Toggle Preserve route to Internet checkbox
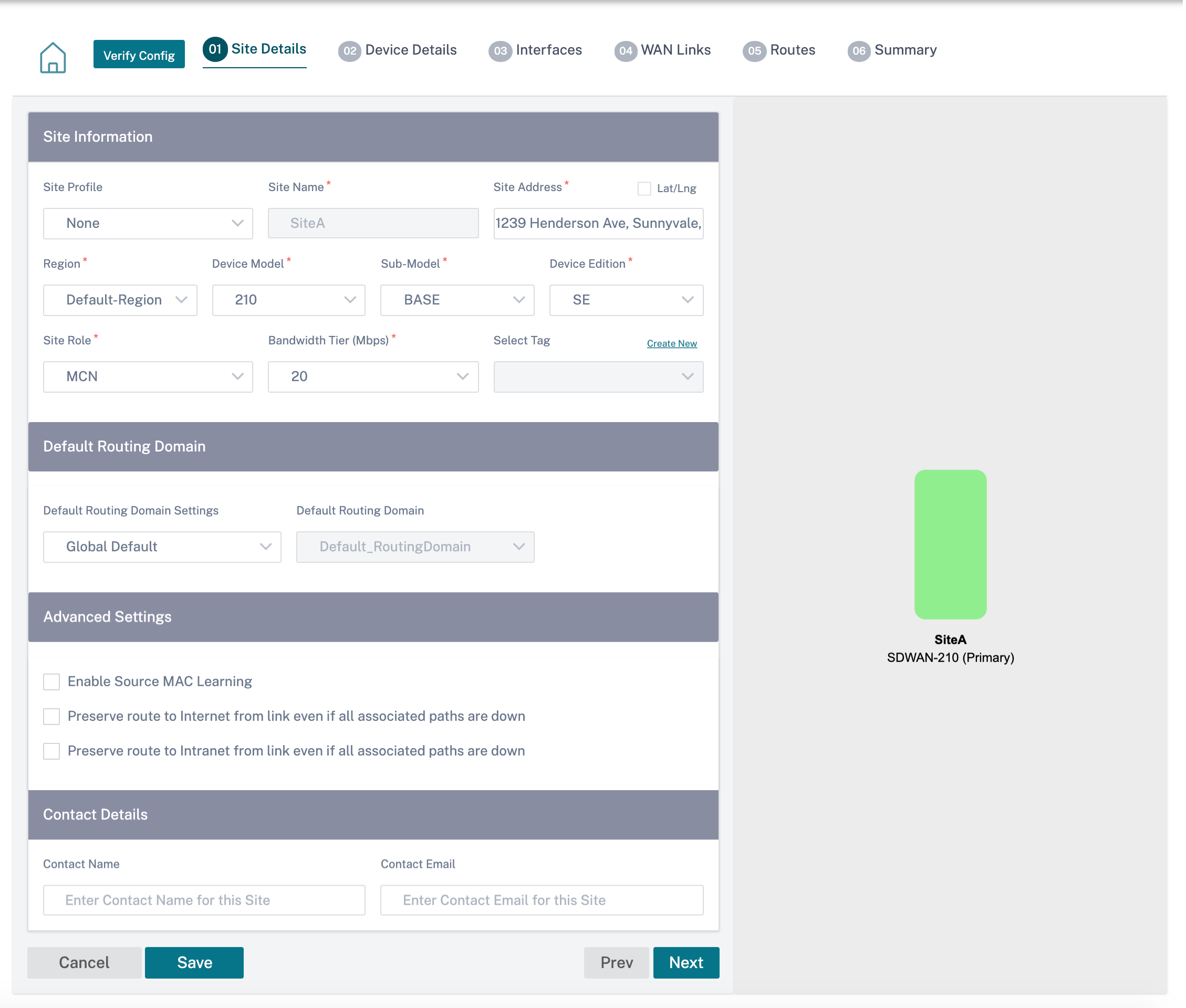 pyautogui.click(x=51, y=717)
